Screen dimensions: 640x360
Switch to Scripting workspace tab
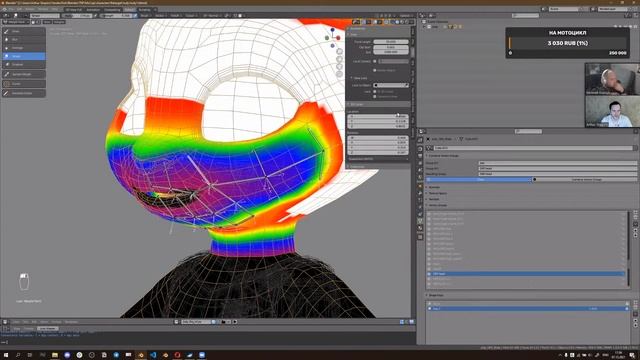(x=144, y=9)
